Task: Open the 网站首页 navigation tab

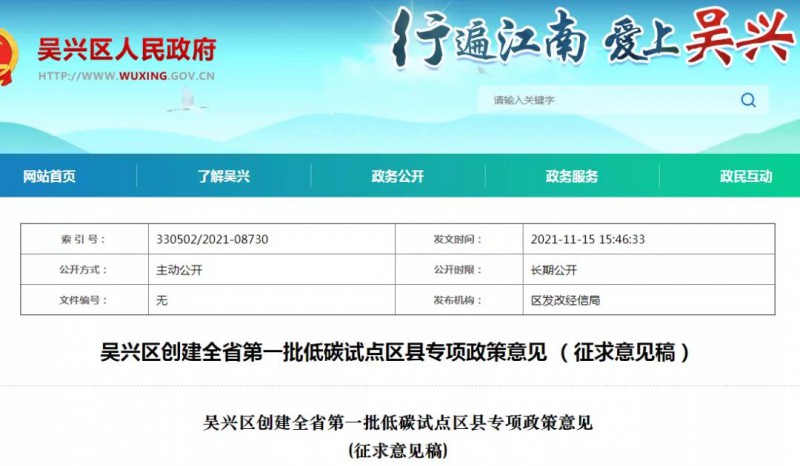Action: [x=49, y=176]
